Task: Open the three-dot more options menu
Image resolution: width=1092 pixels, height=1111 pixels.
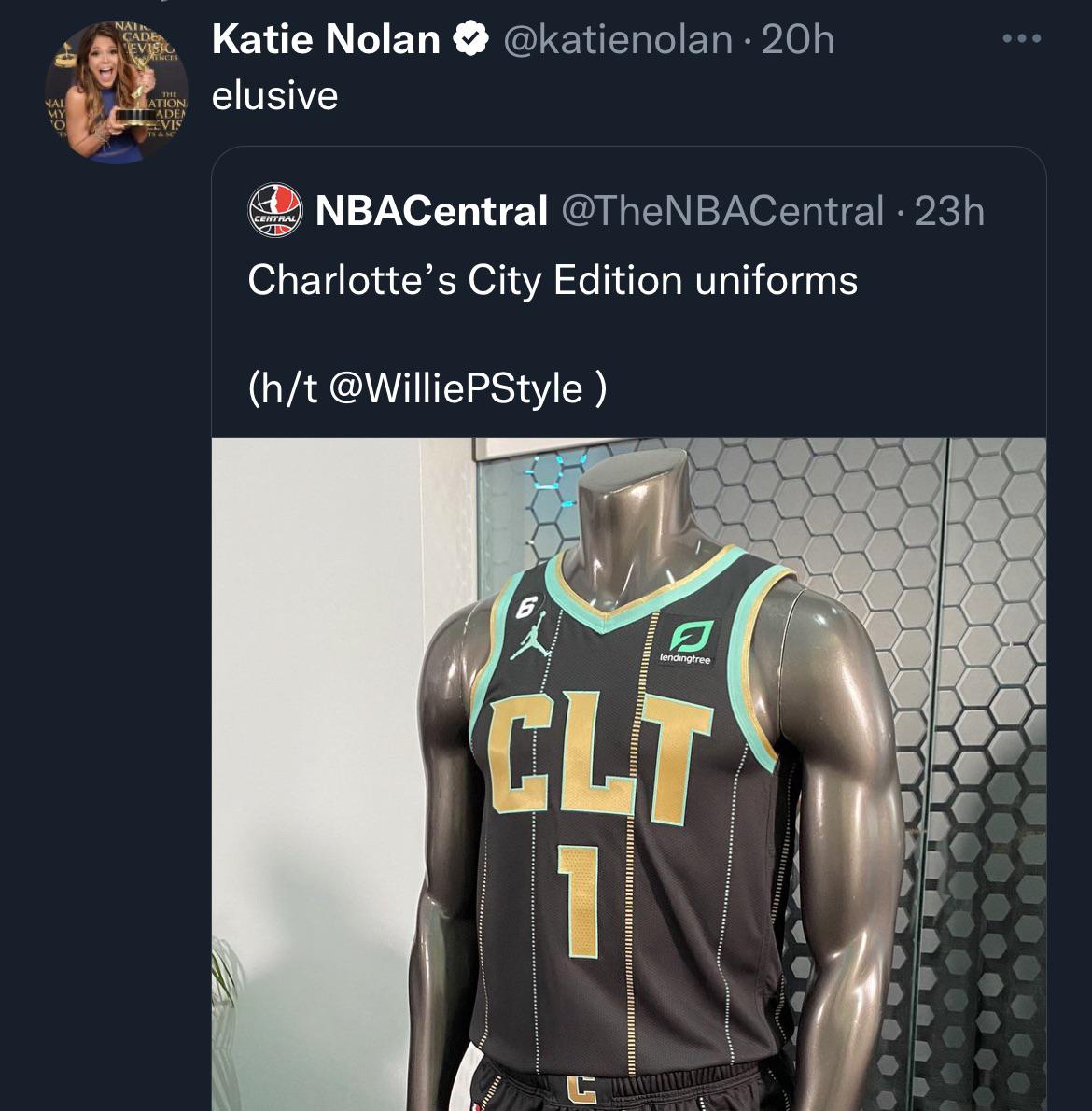Action: 1021,40
